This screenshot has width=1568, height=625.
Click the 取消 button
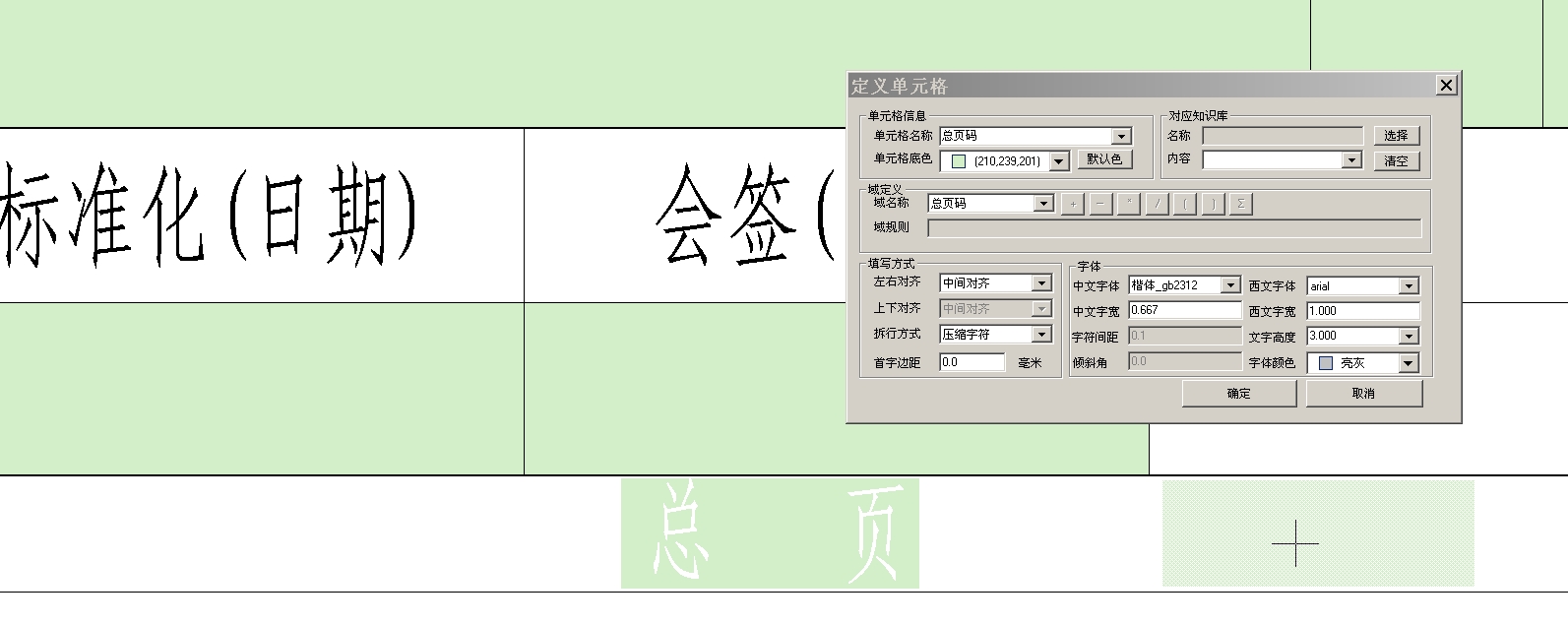tap(1363, 394)
